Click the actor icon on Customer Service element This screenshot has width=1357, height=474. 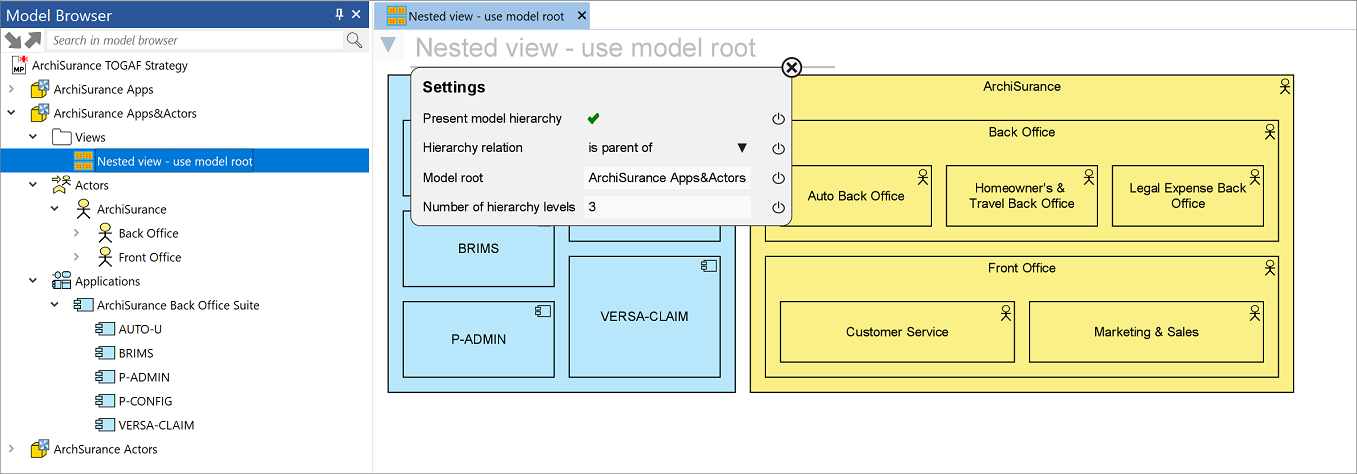coord(1004,313)
